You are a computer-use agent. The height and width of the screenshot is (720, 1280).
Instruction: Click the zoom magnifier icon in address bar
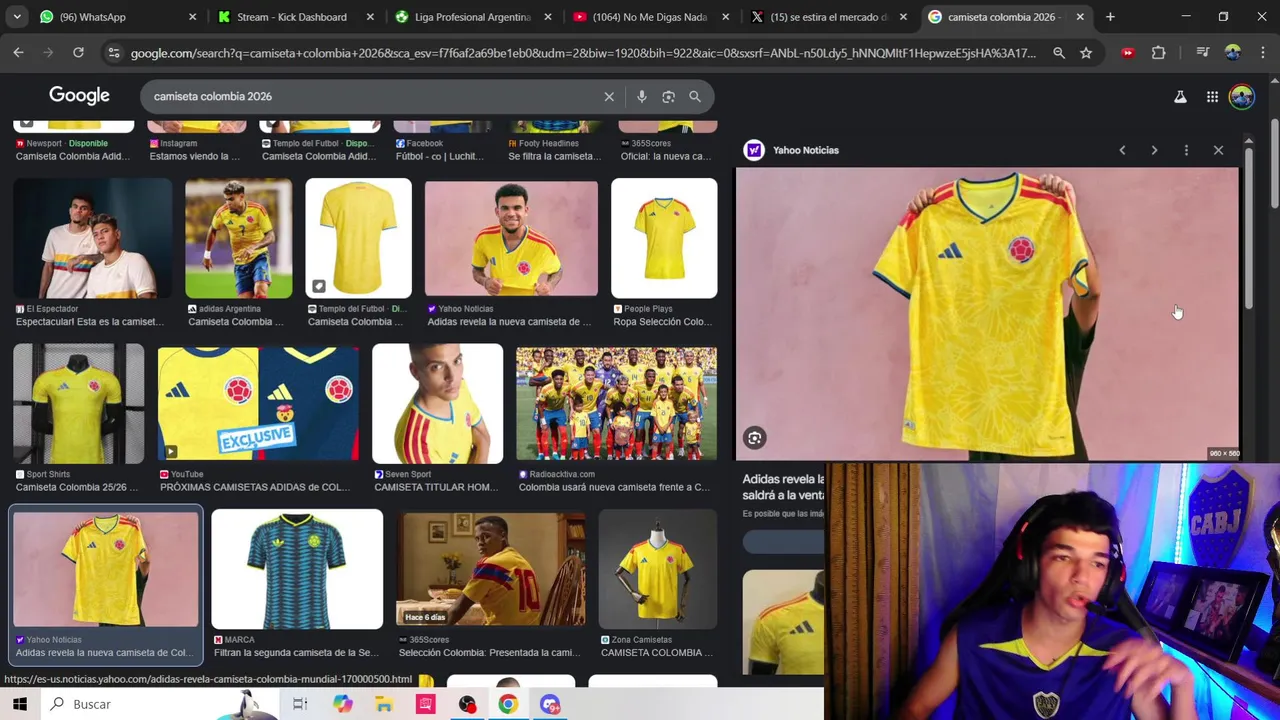coord(1059,53)
